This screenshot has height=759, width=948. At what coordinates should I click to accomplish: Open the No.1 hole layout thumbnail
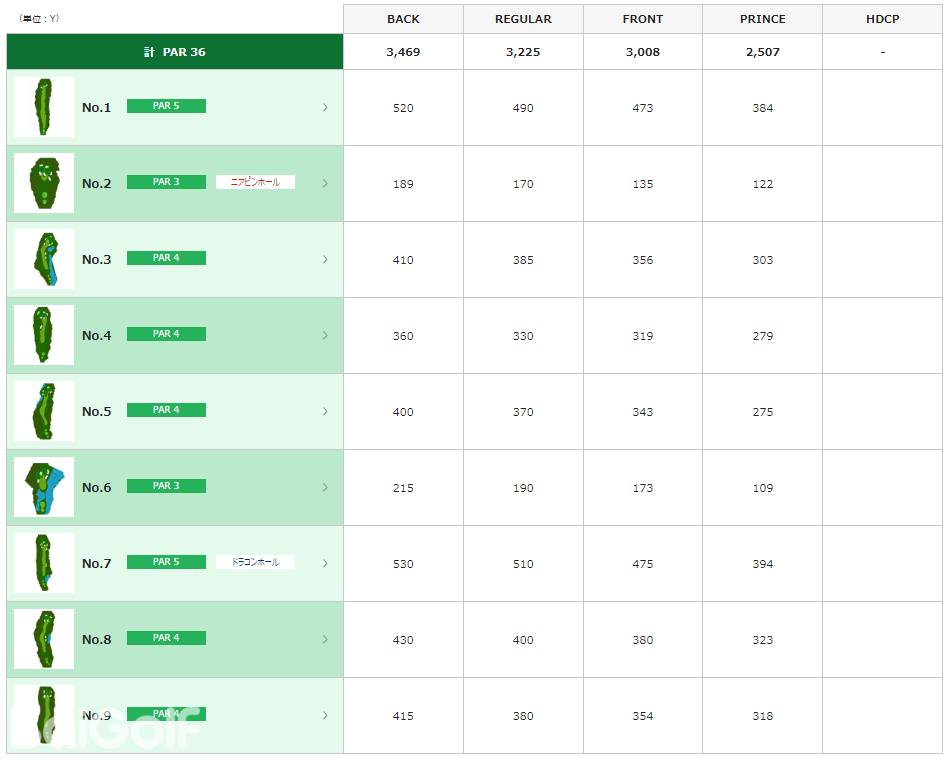click(x=44, y=107)
